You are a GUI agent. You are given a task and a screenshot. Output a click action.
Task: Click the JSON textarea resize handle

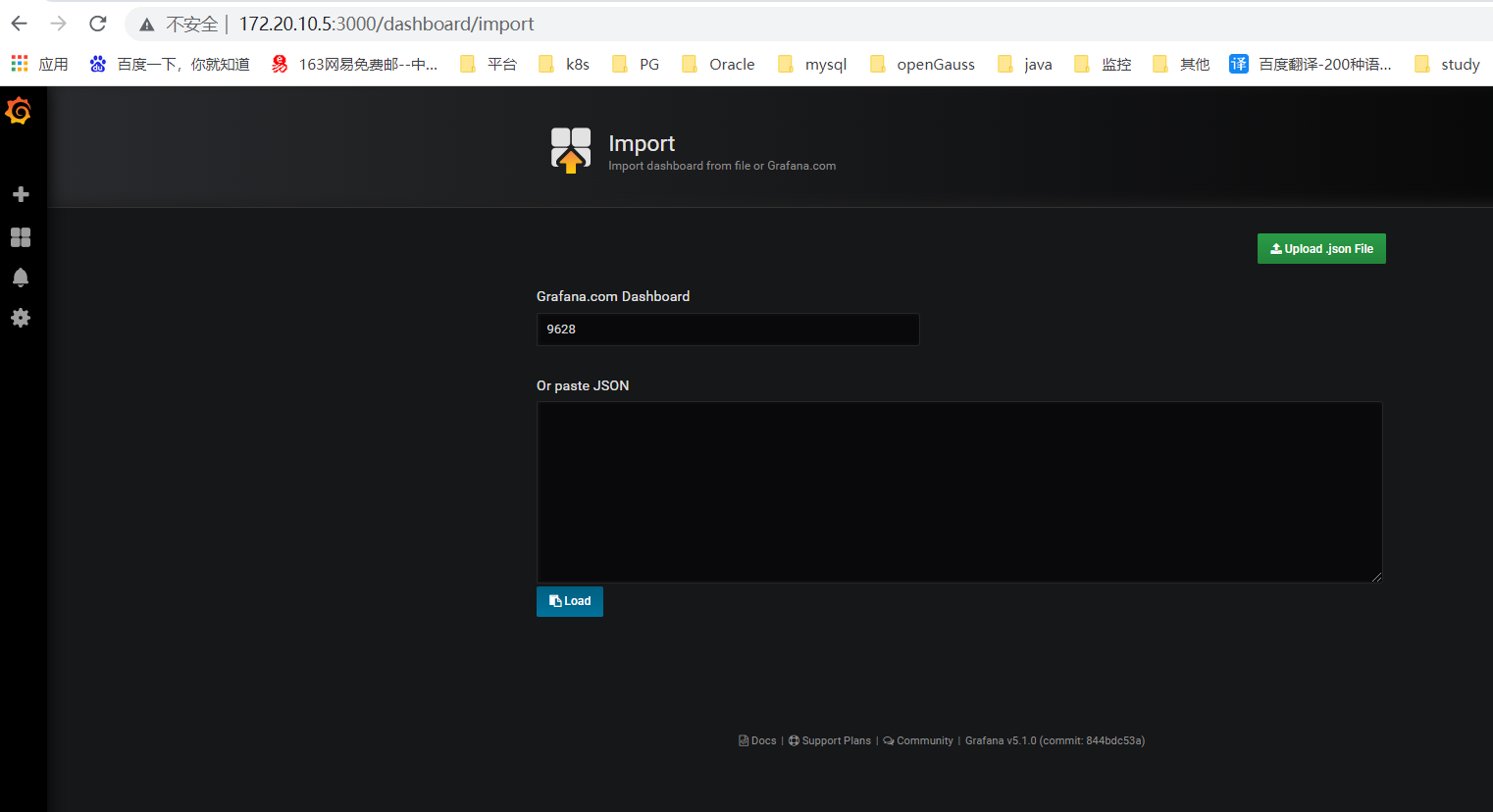pos(1376,577)
